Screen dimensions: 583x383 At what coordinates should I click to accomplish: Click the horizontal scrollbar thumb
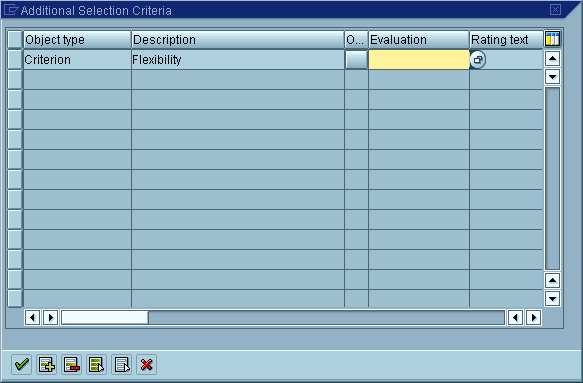coord(105,318)
